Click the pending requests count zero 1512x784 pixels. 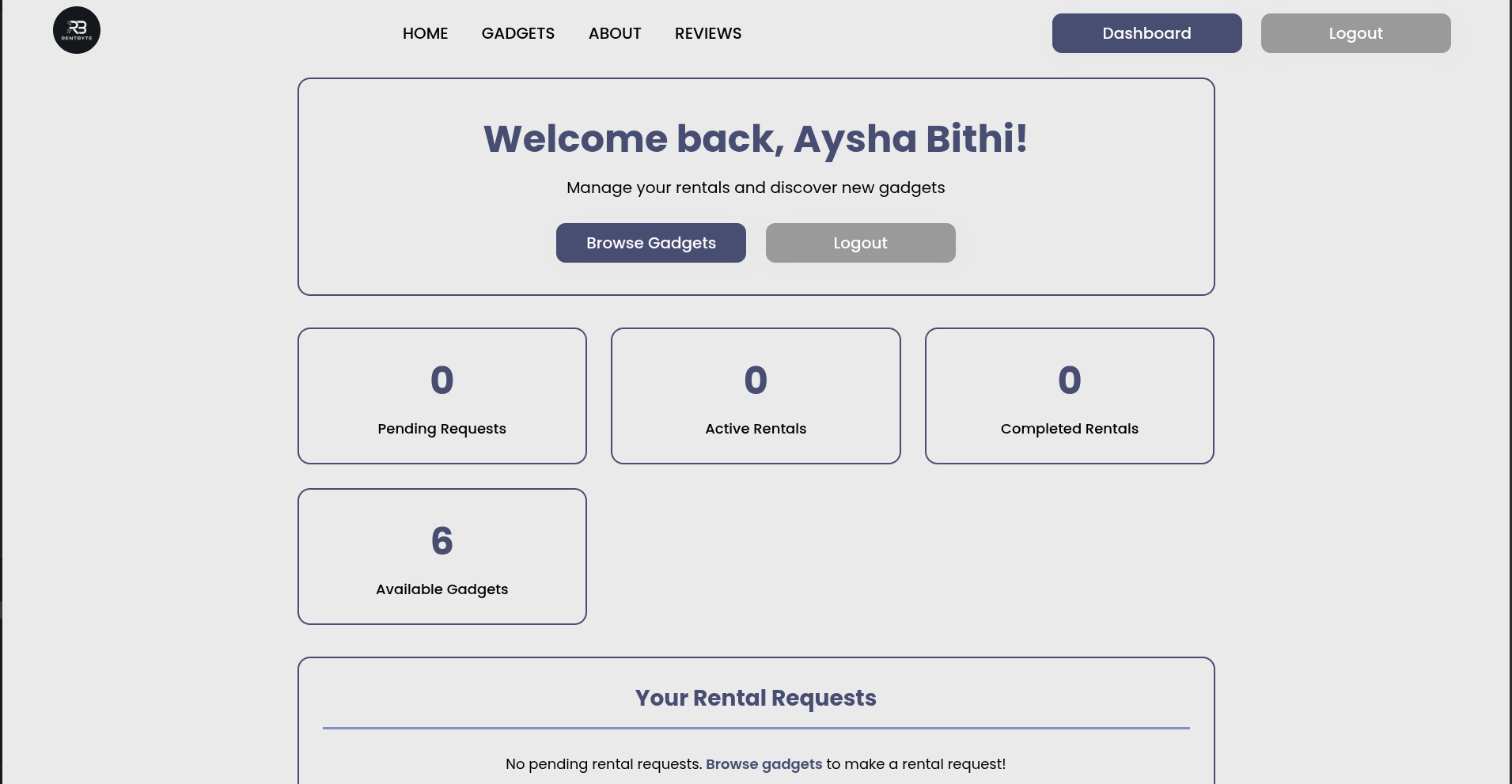point(441,380)
